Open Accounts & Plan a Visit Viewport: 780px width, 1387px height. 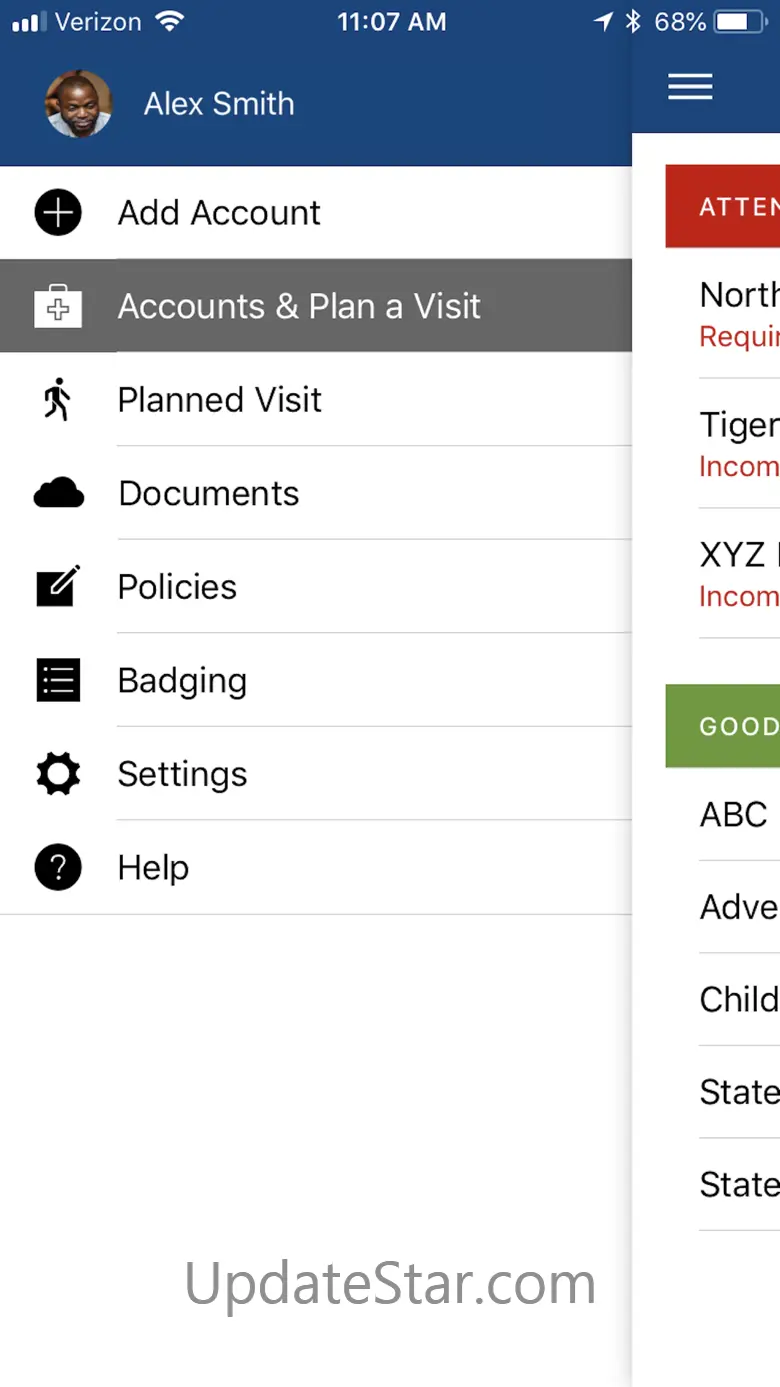[299, 306]
